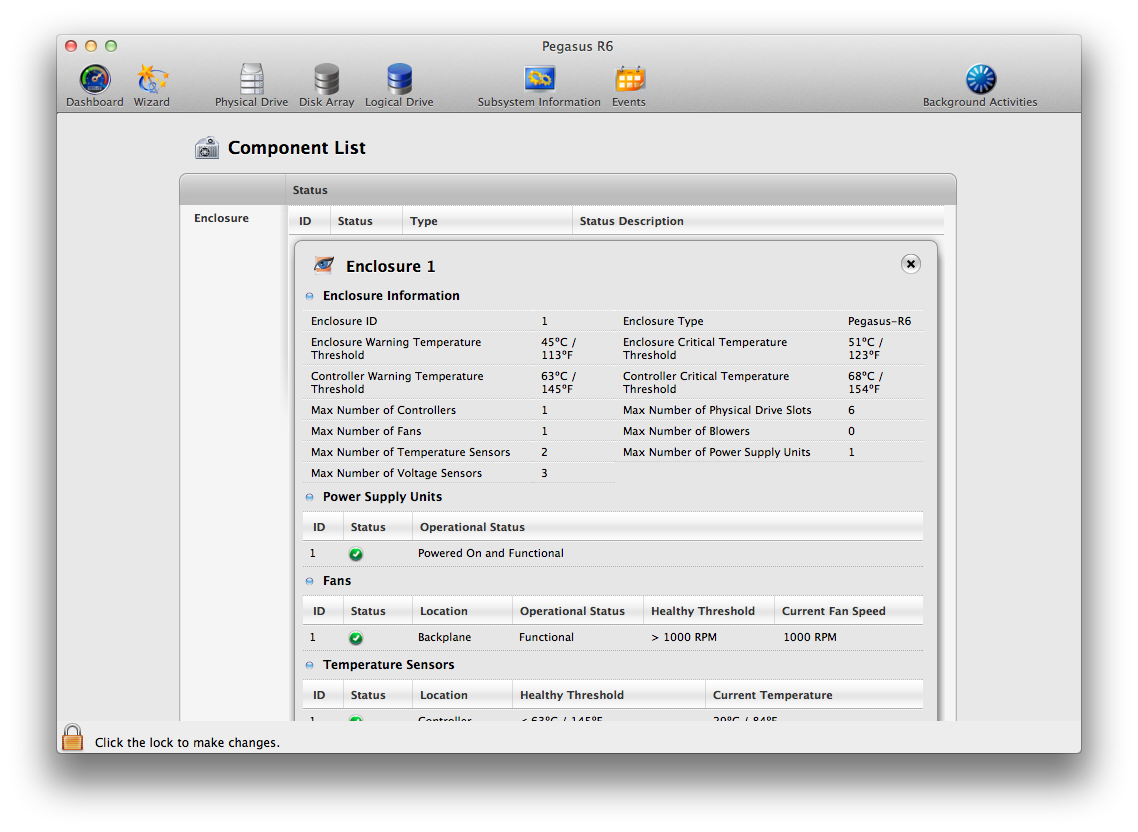The image size is (1138, 832).
Task: Select the 'Powered On and Functional' text
Action: [491, 553]
